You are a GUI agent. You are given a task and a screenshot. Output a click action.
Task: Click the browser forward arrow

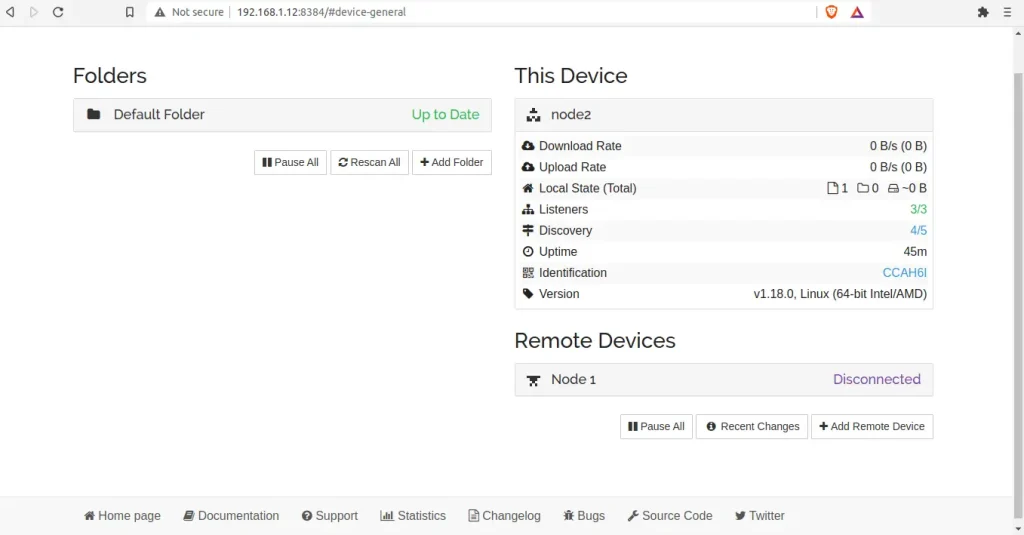34,12
